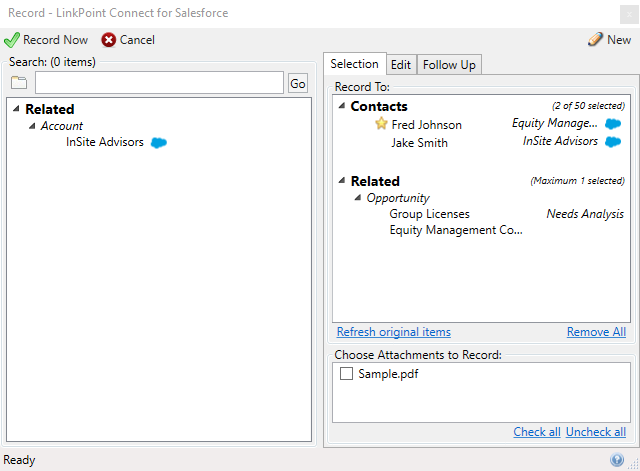Screen dimensions: 640x471
Task: Click the pencil New icon
Action: point(595,39)
